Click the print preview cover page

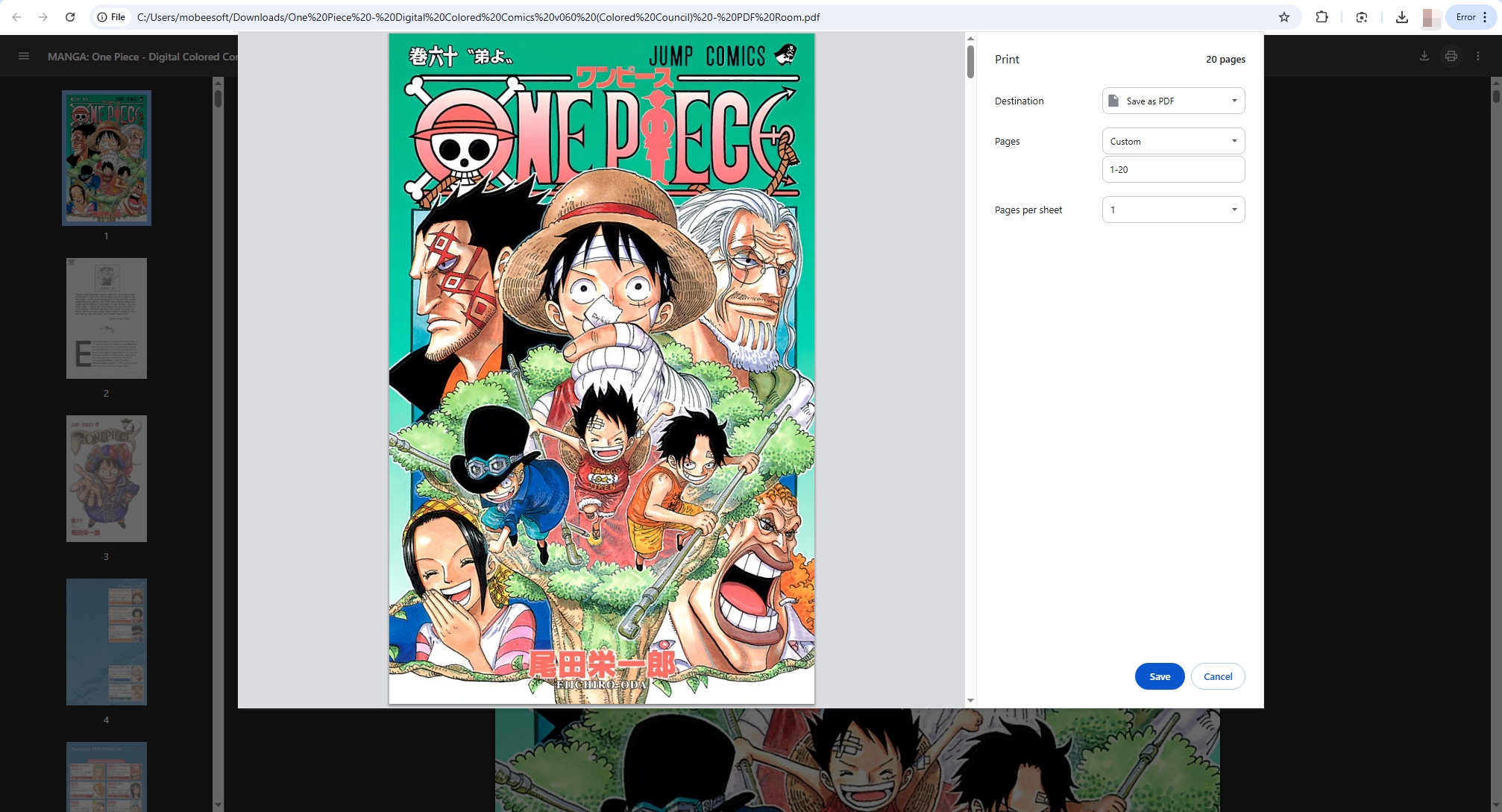(602, 368)
